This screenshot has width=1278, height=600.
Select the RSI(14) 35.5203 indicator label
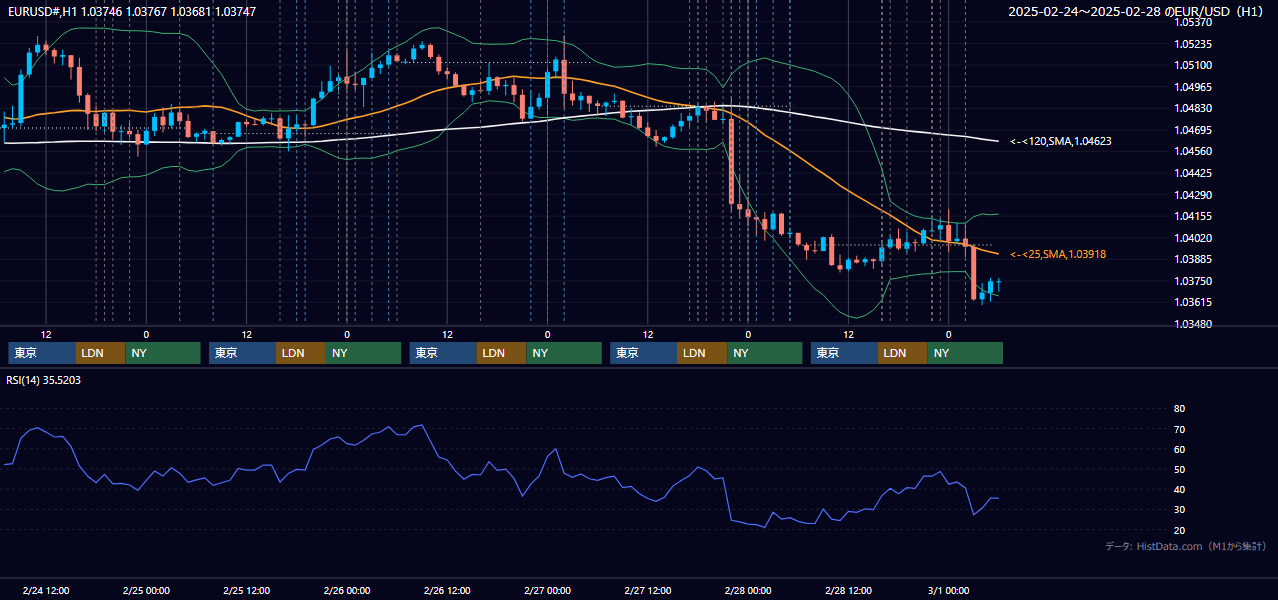coord(44,380)
